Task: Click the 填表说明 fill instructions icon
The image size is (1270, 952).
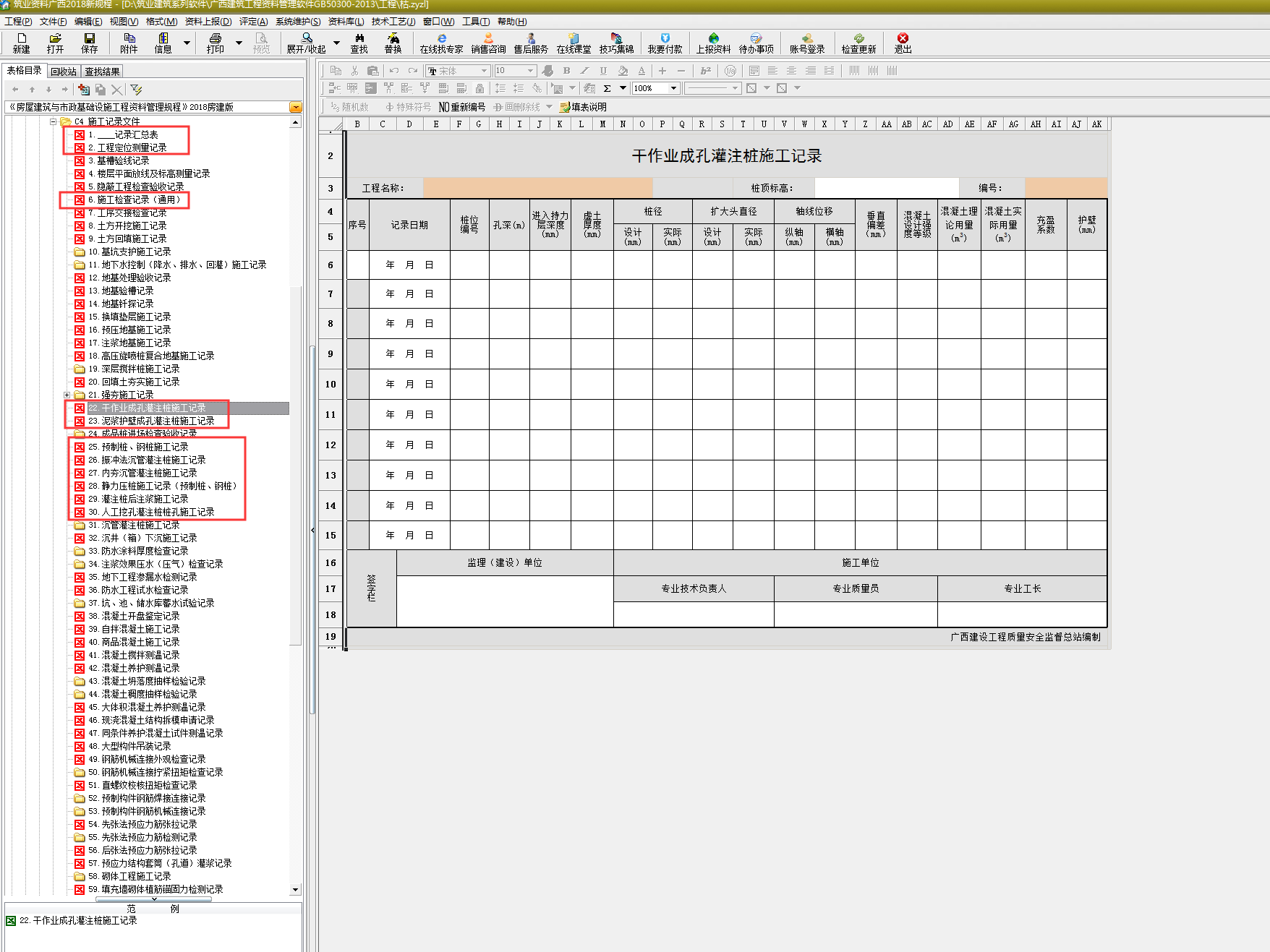Action: point(583,107)
